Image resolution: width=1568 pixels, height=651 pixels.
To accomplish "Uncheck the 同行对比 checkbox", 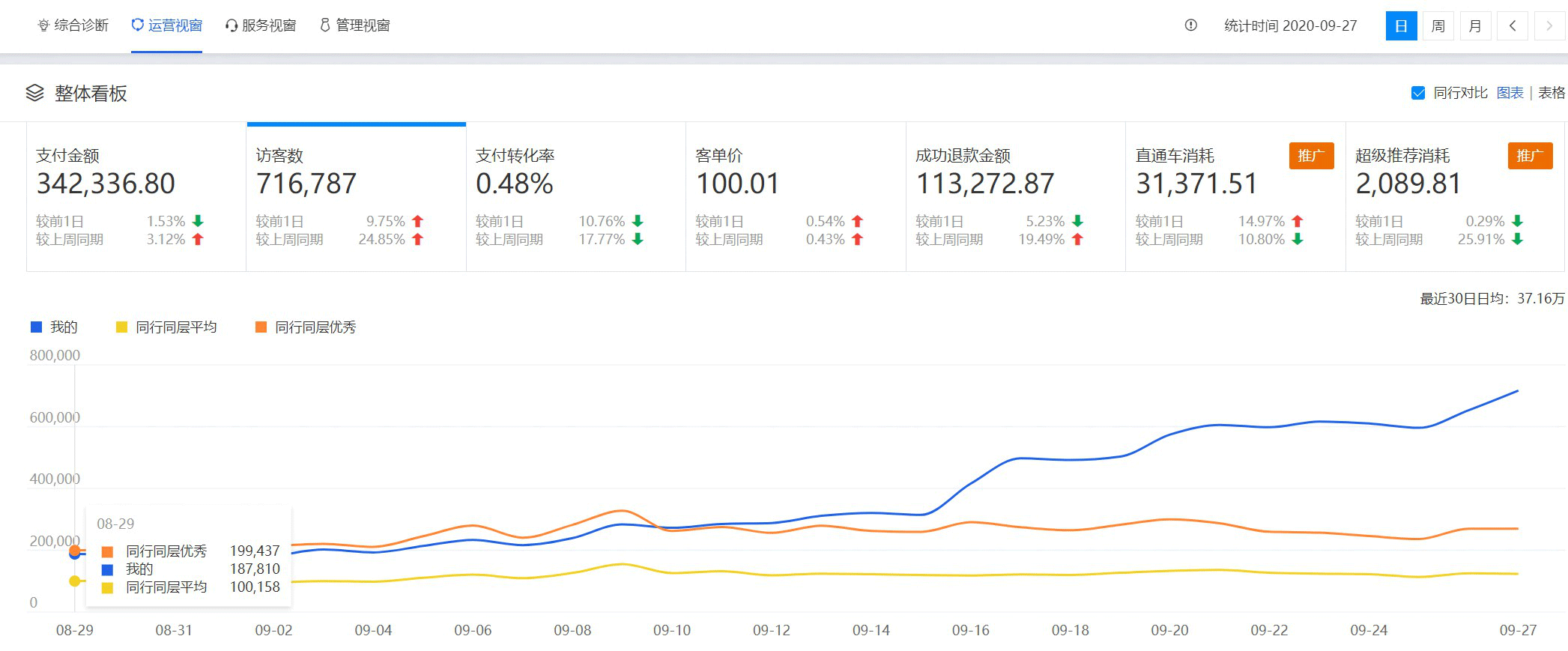I will point(1417,93).
